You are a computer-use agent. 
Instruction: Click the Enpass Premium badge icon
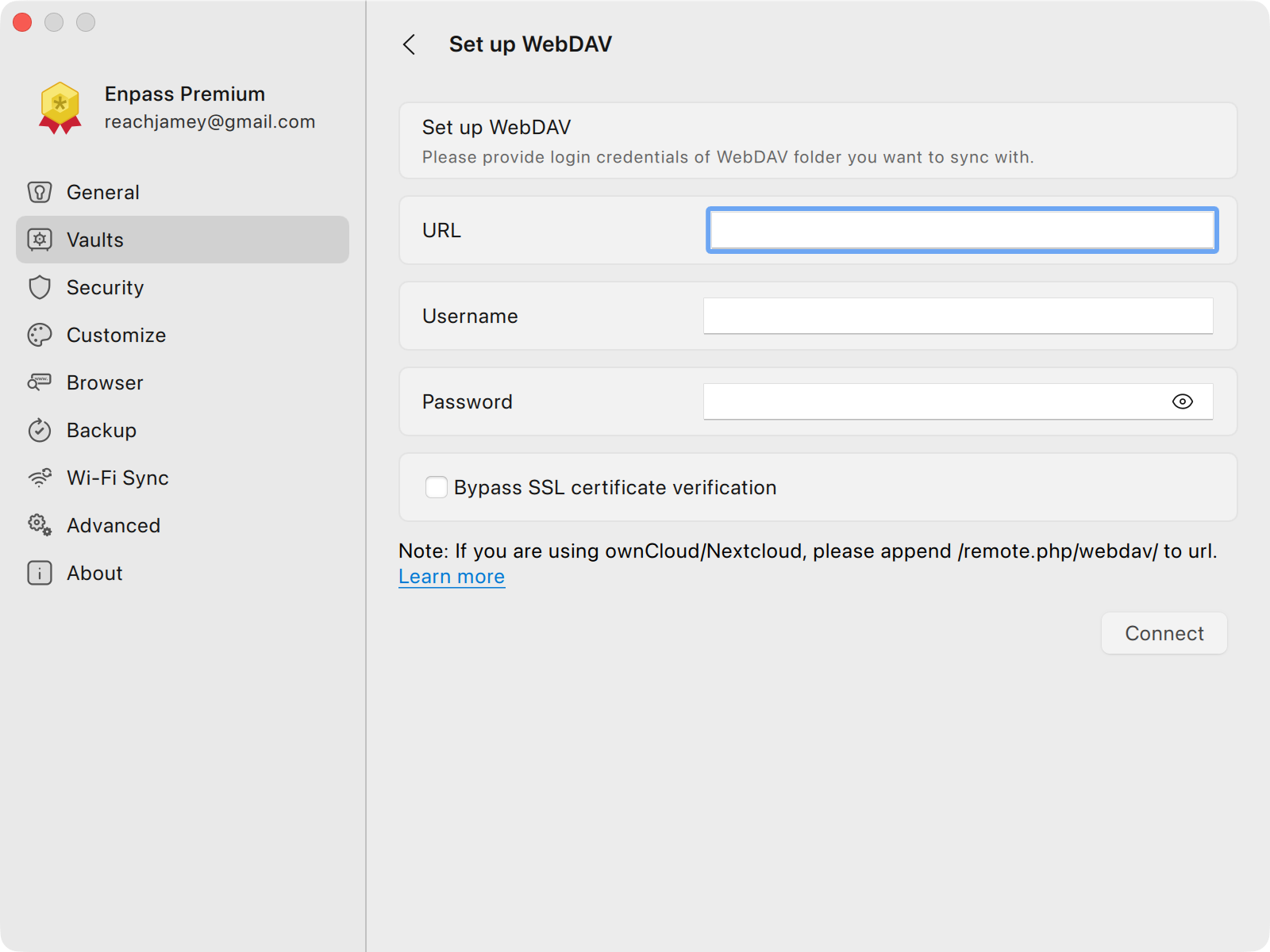[60, 108]
